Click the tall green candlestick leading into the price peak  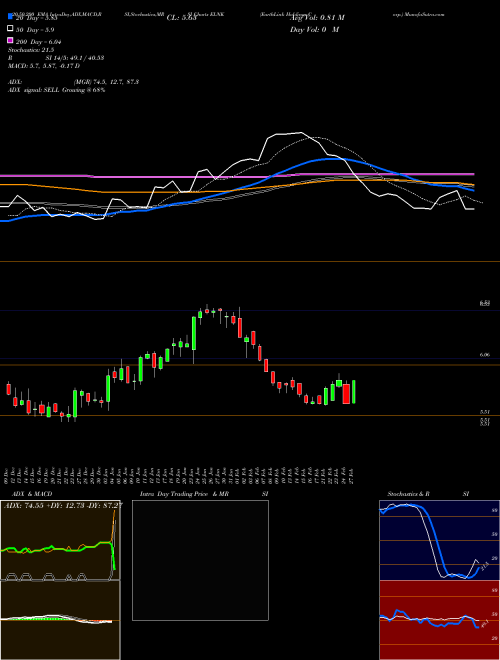(194, 333)
